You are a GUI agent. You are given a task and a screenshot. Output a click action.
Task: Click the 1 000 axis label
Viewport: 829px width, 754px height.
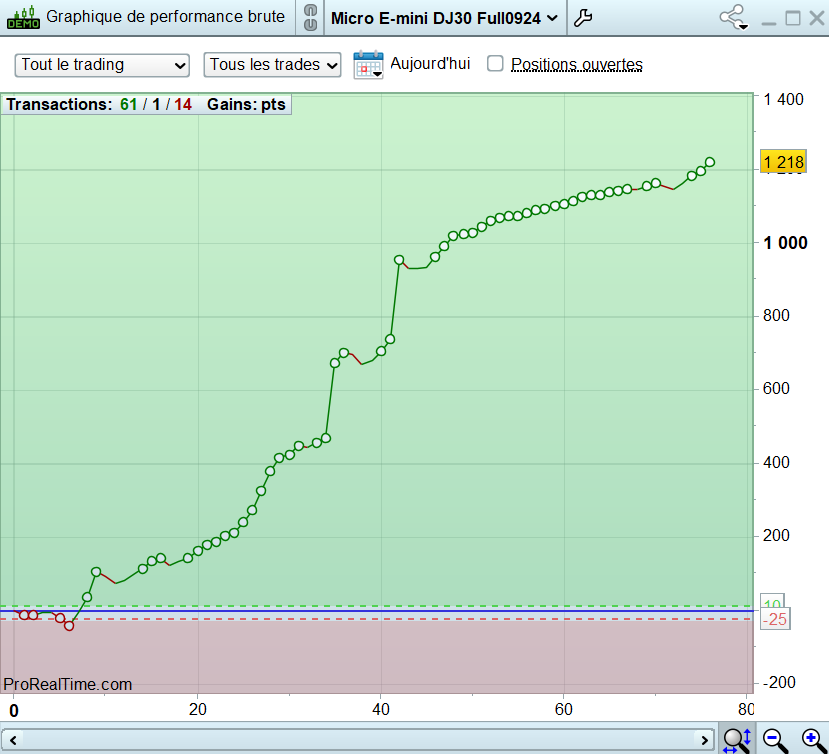[x=785, y=243]
